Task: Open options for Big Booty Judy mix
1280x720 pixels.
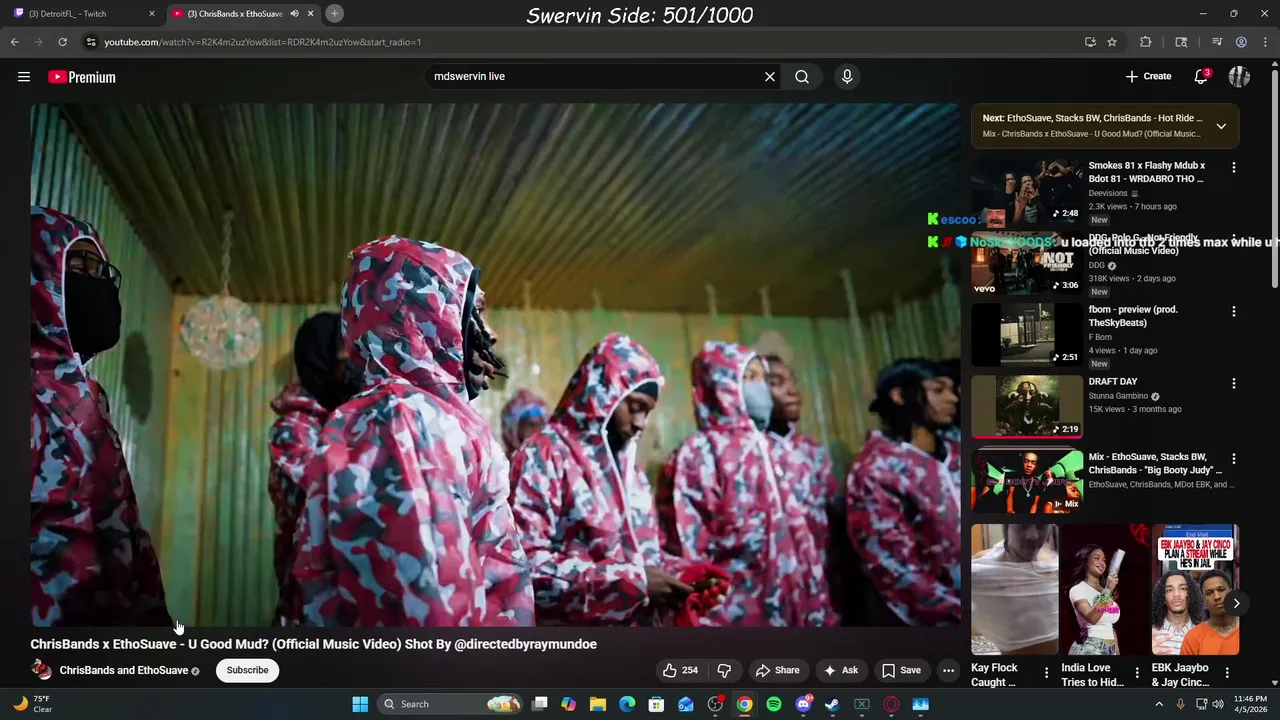Action: point(1234,459)
